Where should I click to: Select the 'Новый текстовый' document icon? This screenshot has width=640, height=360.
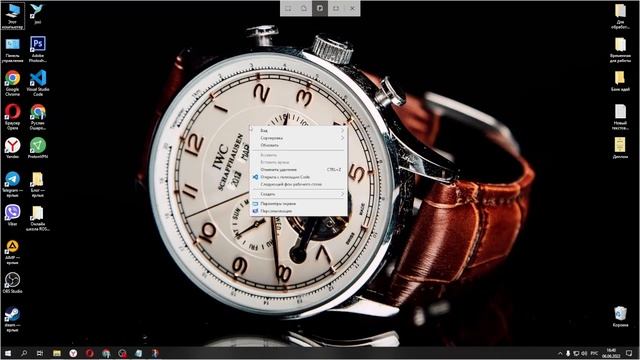[620, 117]
